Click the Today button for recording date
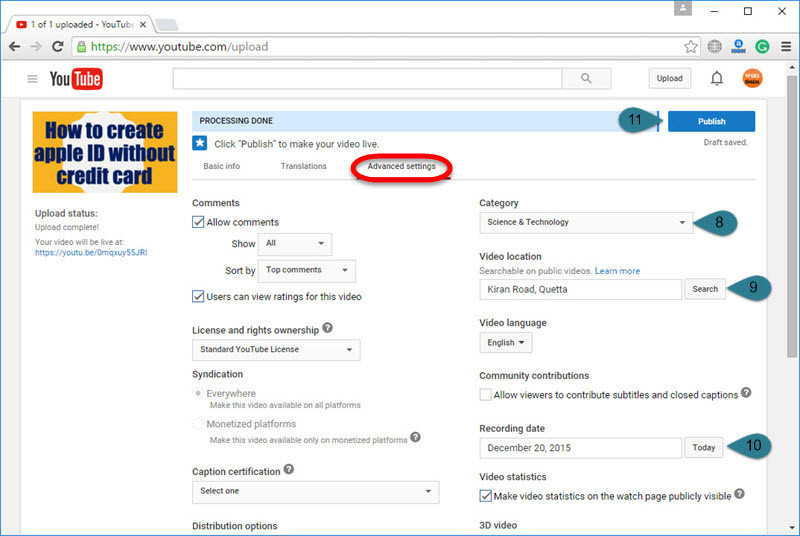This screenshot has width=800, height=536. (704, 448)
